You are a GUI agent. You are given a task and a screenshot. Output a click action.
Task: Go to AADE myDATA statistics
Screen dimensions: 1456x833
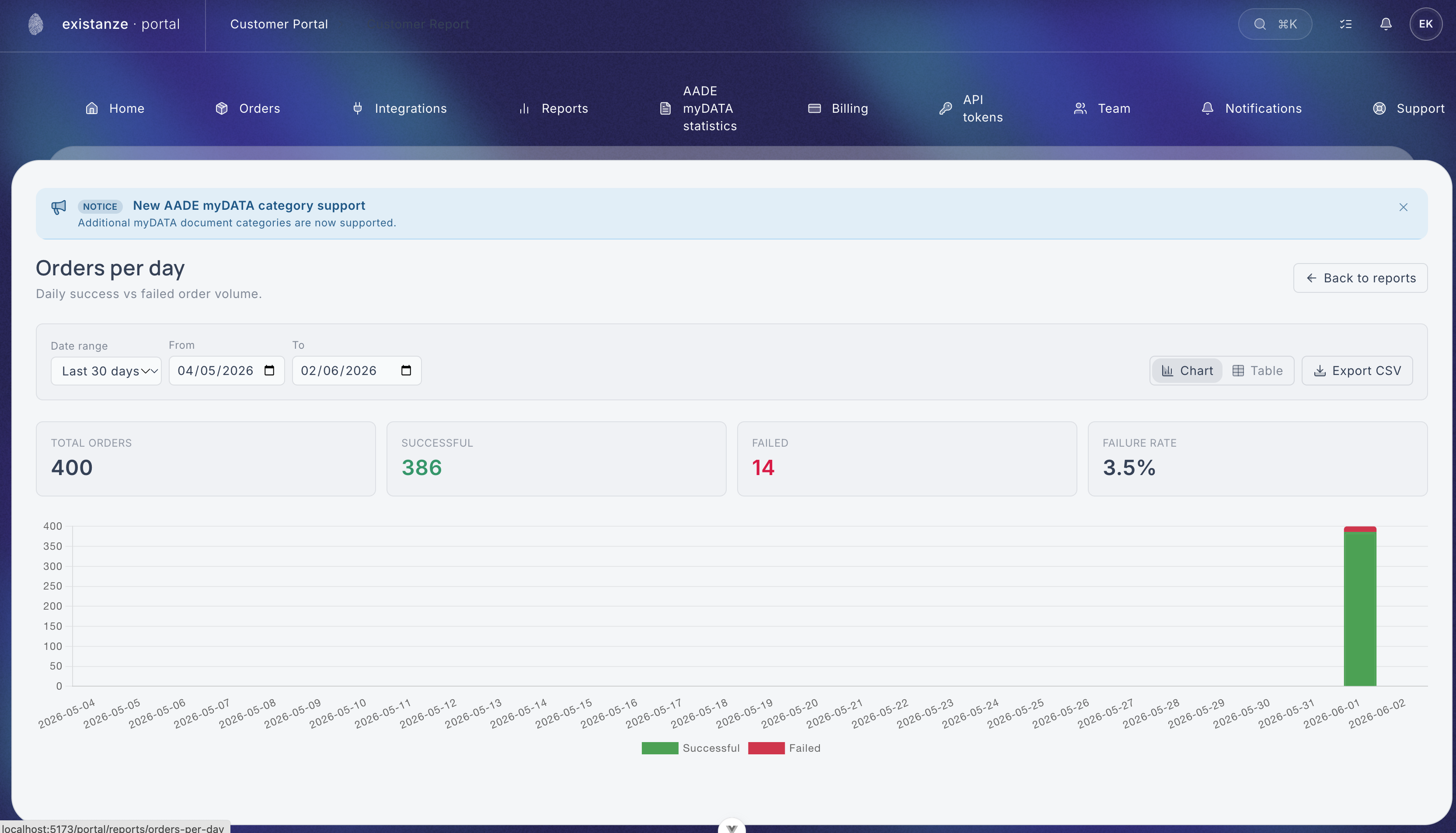699,109
